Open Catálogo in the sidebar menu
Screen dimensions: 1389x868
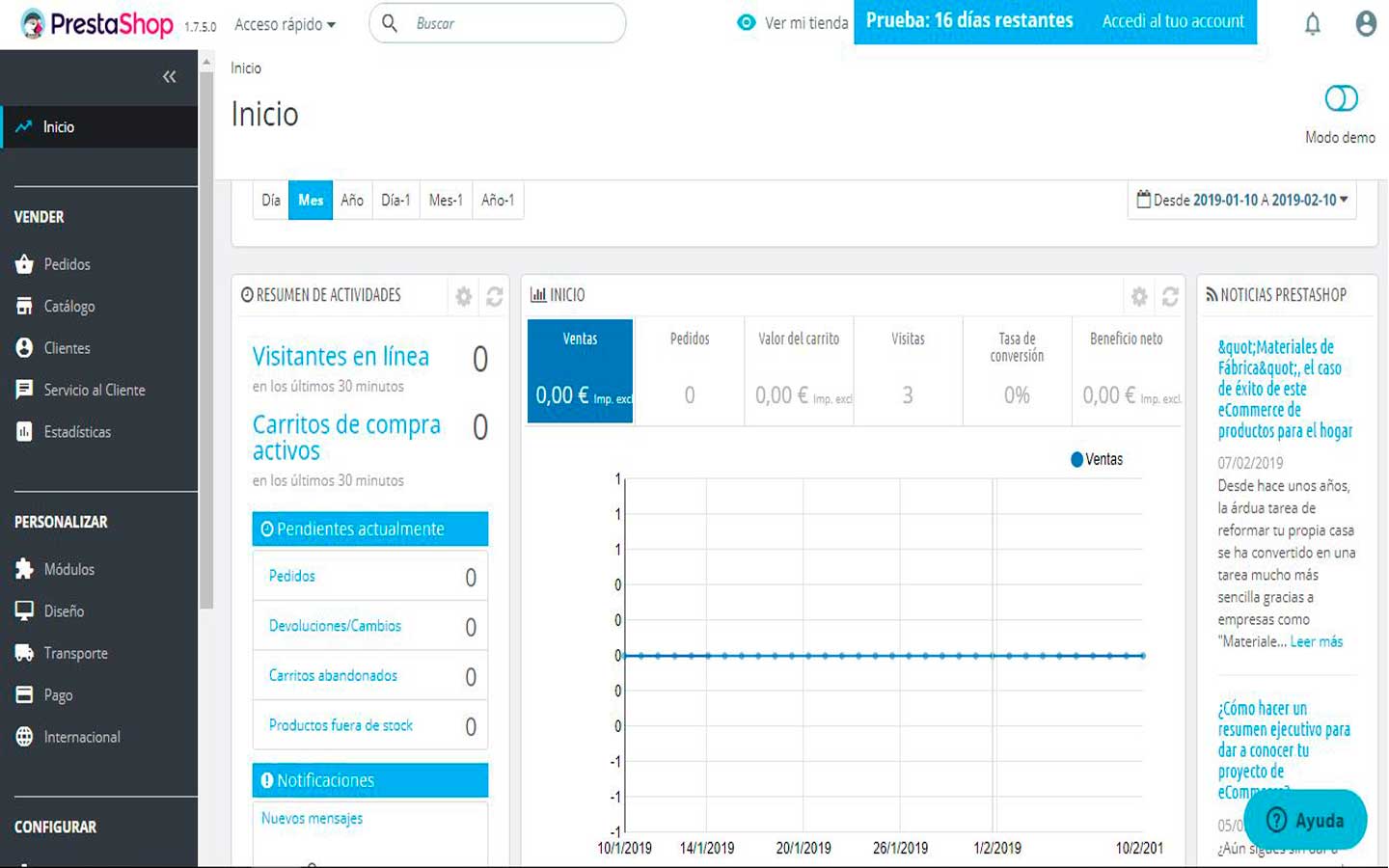tap(69, 306)
